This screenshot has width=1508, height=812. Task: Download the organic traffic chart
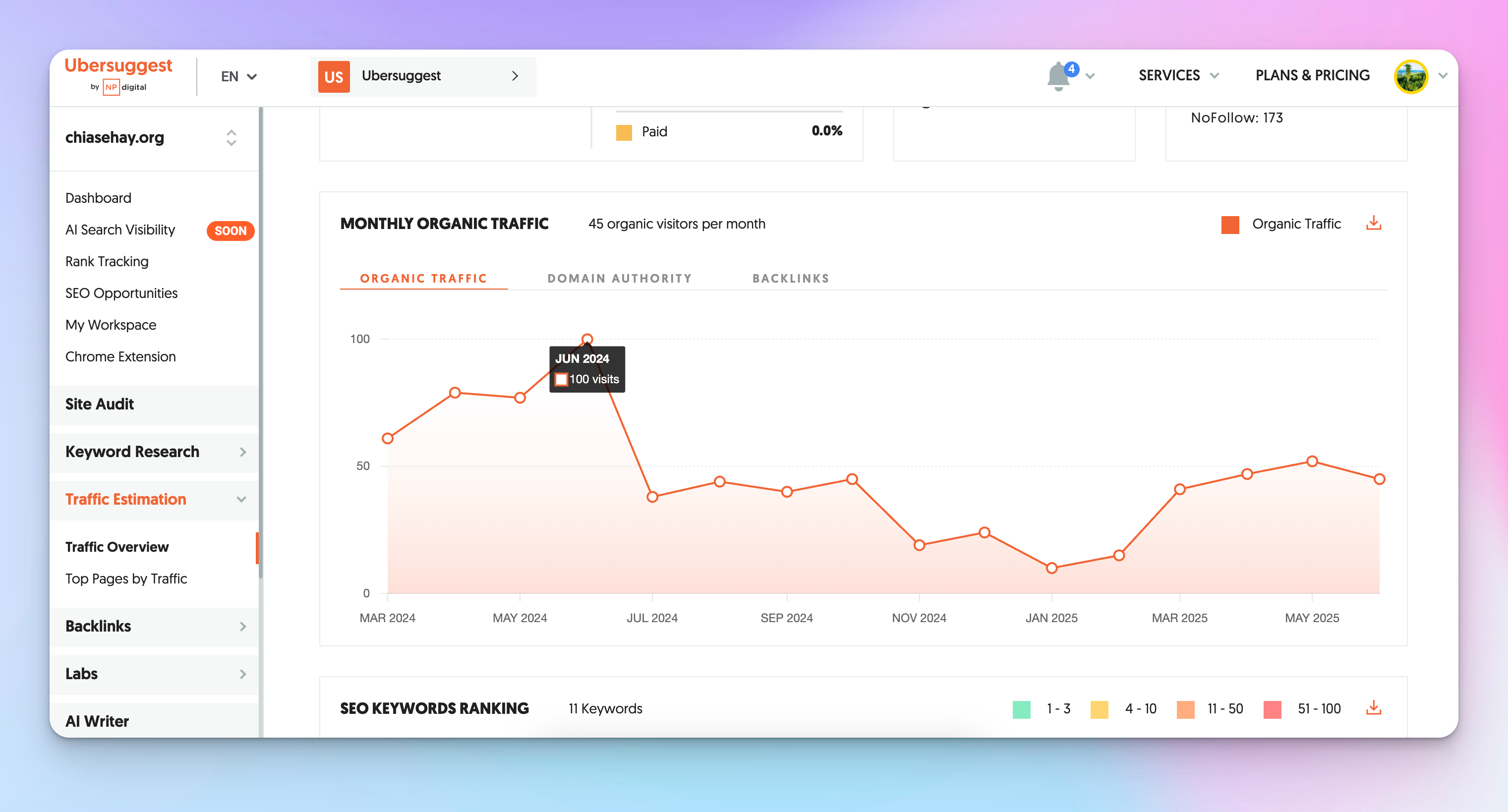click(1373, 223)
